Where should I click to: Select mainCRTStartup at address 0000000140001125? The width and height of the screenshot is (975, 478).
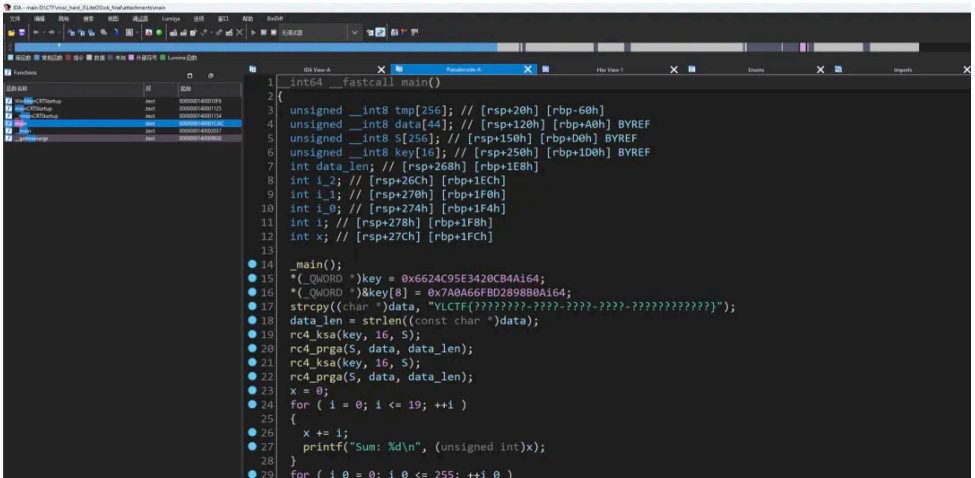[122, 108]
